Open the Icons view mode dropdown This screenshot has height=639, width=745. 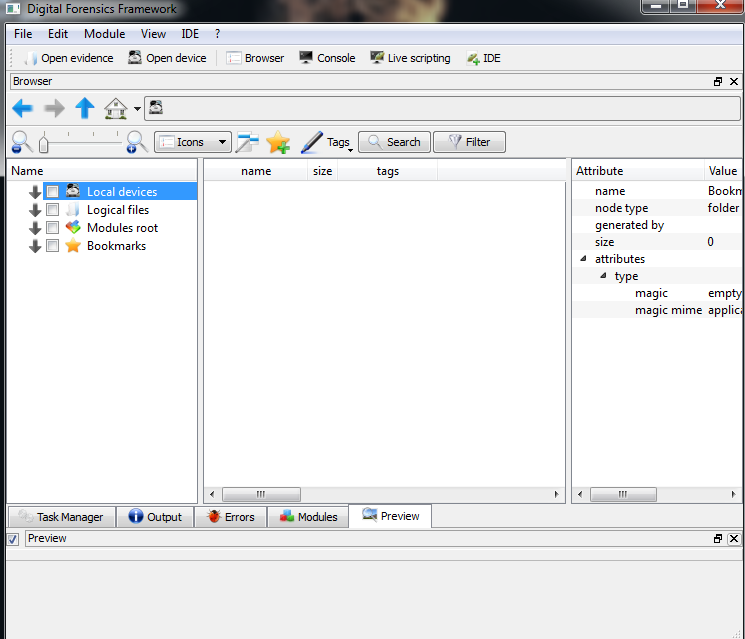pos(193,142)
